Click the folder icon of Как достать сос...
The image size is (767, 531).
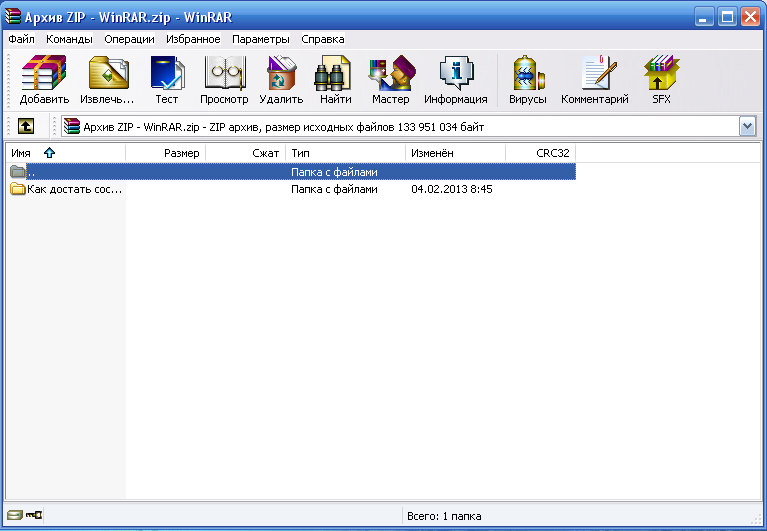[x=18, y=189]
